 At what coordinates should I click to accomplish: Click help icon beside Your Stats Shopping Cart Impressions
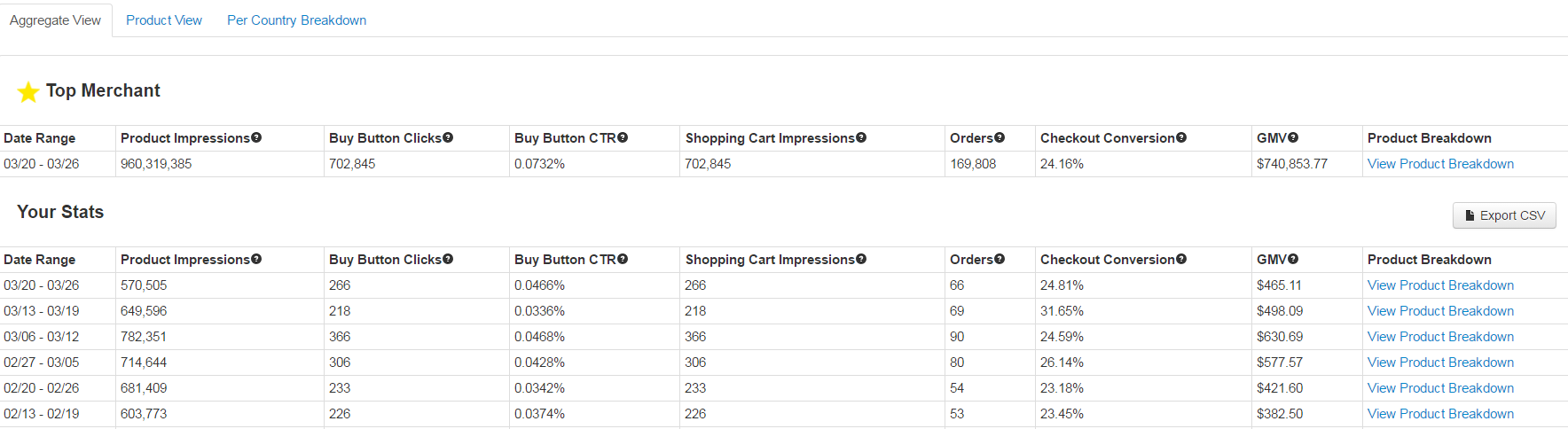tap(861, 259)
